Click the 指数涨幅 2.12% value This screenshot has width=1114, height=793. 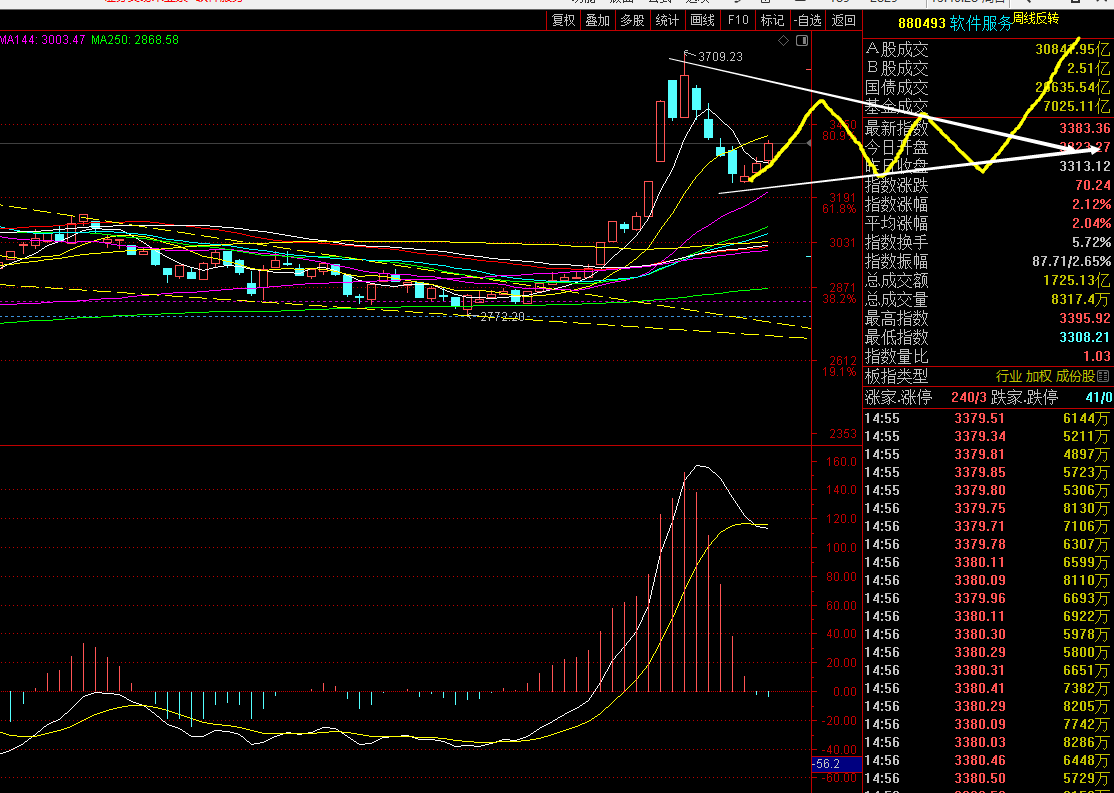[1091, 205]
